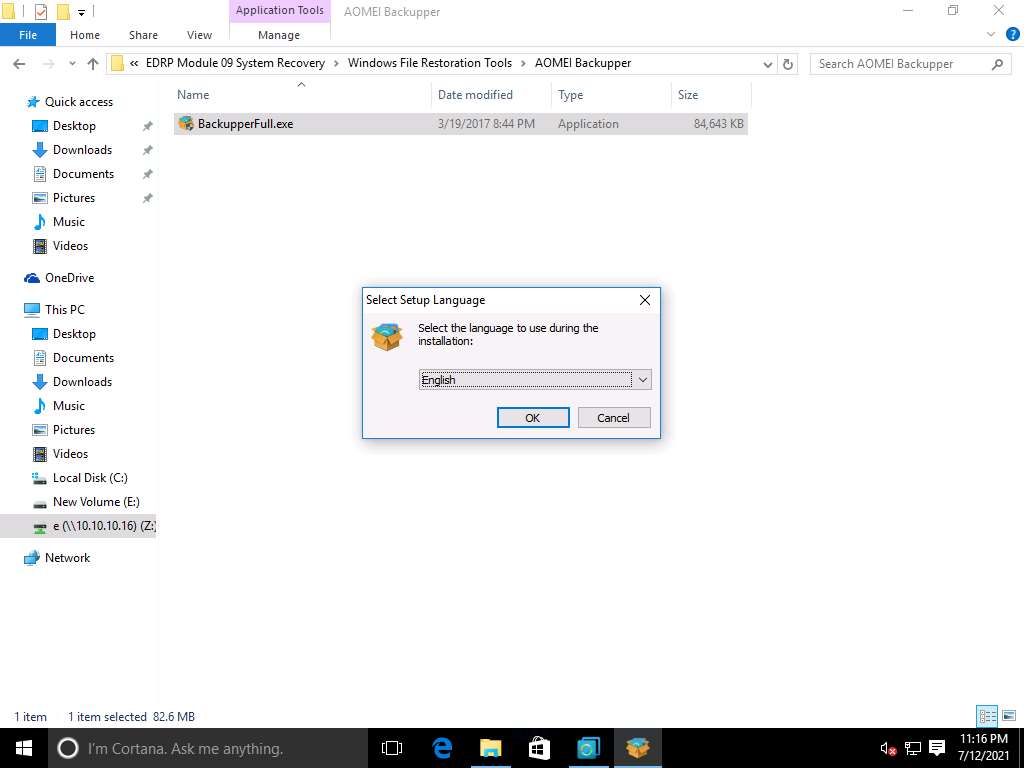Select This PC in navigation pane
Viewport: 1024px width, 768px height.
pyautogui.click(x=64, y=310)
